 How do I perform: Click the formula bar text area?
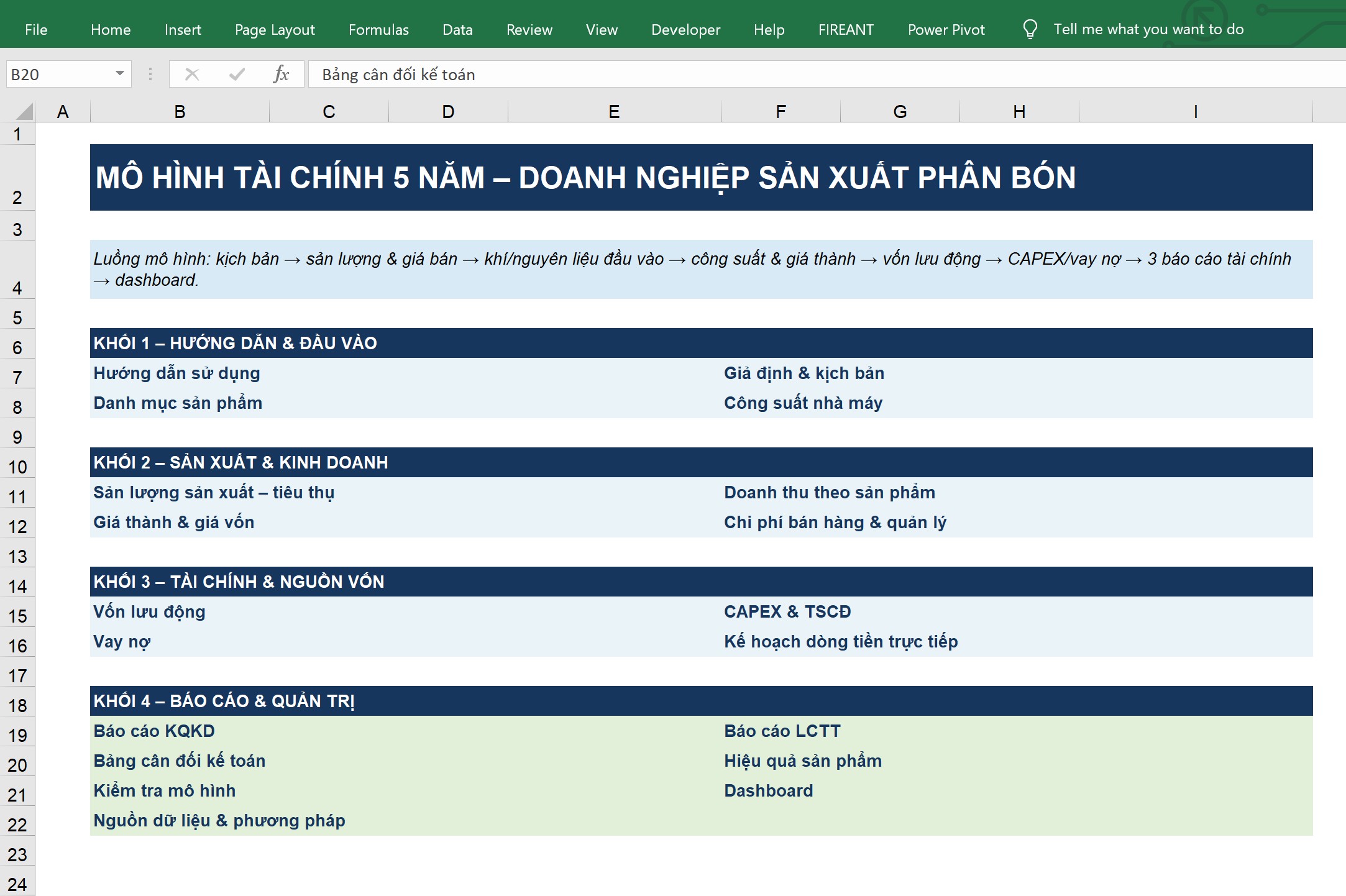[826, 75]
